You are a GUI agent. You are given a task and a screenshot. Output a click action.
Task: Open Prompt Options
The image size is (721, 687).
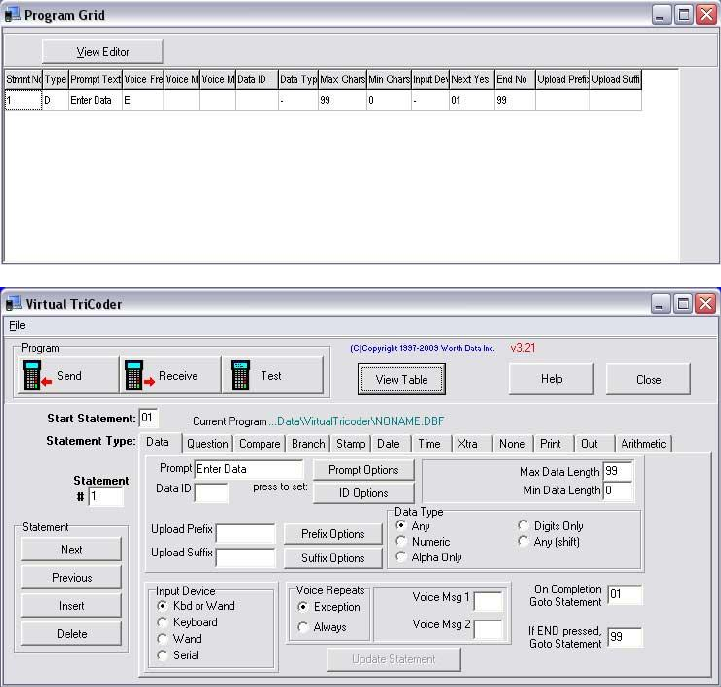[363, 470]
